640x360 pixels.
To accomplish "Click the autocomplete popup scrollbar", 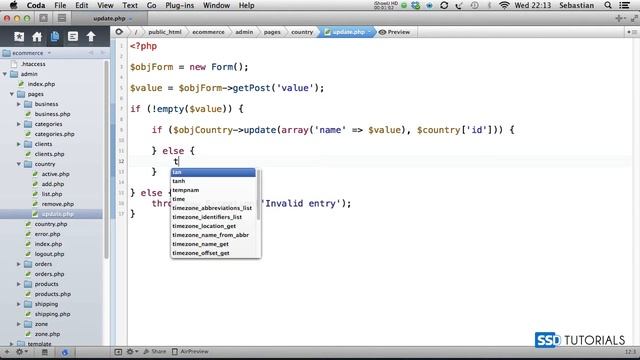I will pos(259,195).
